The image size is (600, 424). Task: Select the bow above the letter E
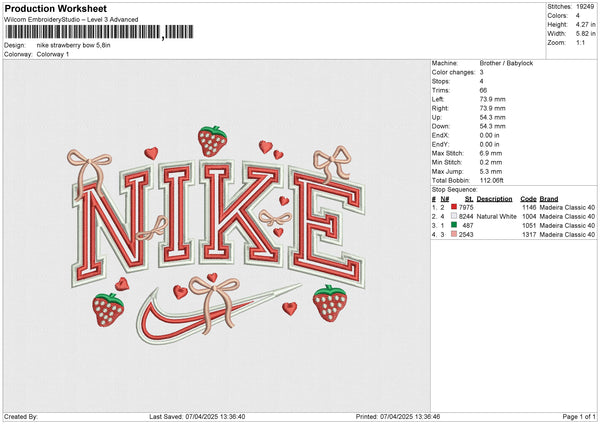click(331, 160)
